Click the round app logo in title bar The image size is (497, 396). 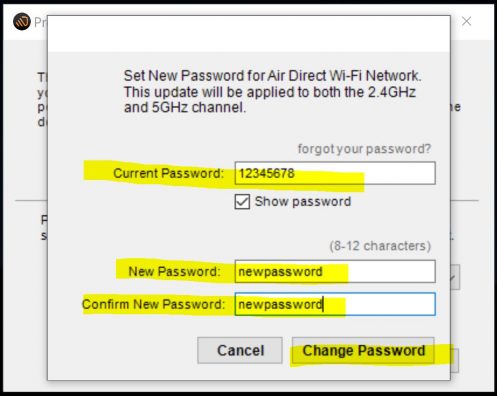(22, 21)
